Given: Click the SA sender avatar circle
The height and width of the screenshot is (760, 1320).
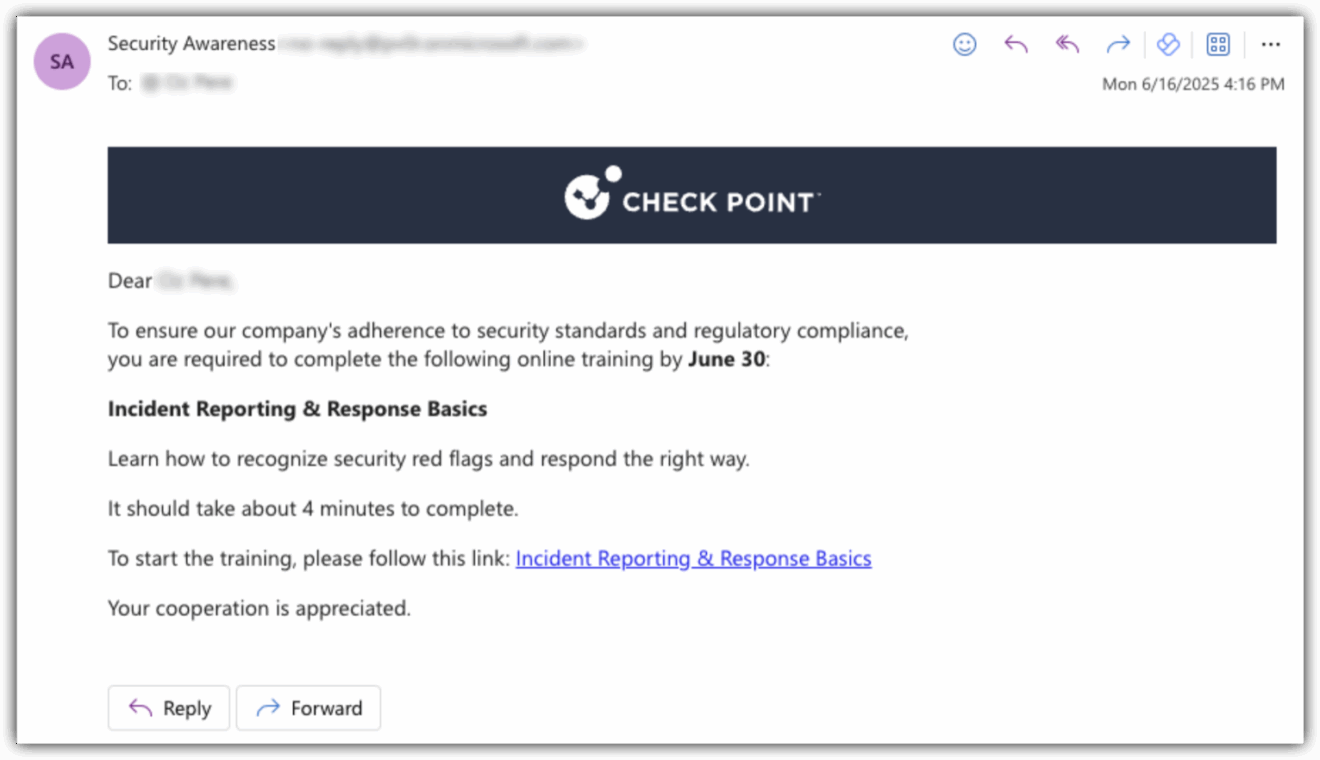Looking at the screenshot, I should click(62, 61).
